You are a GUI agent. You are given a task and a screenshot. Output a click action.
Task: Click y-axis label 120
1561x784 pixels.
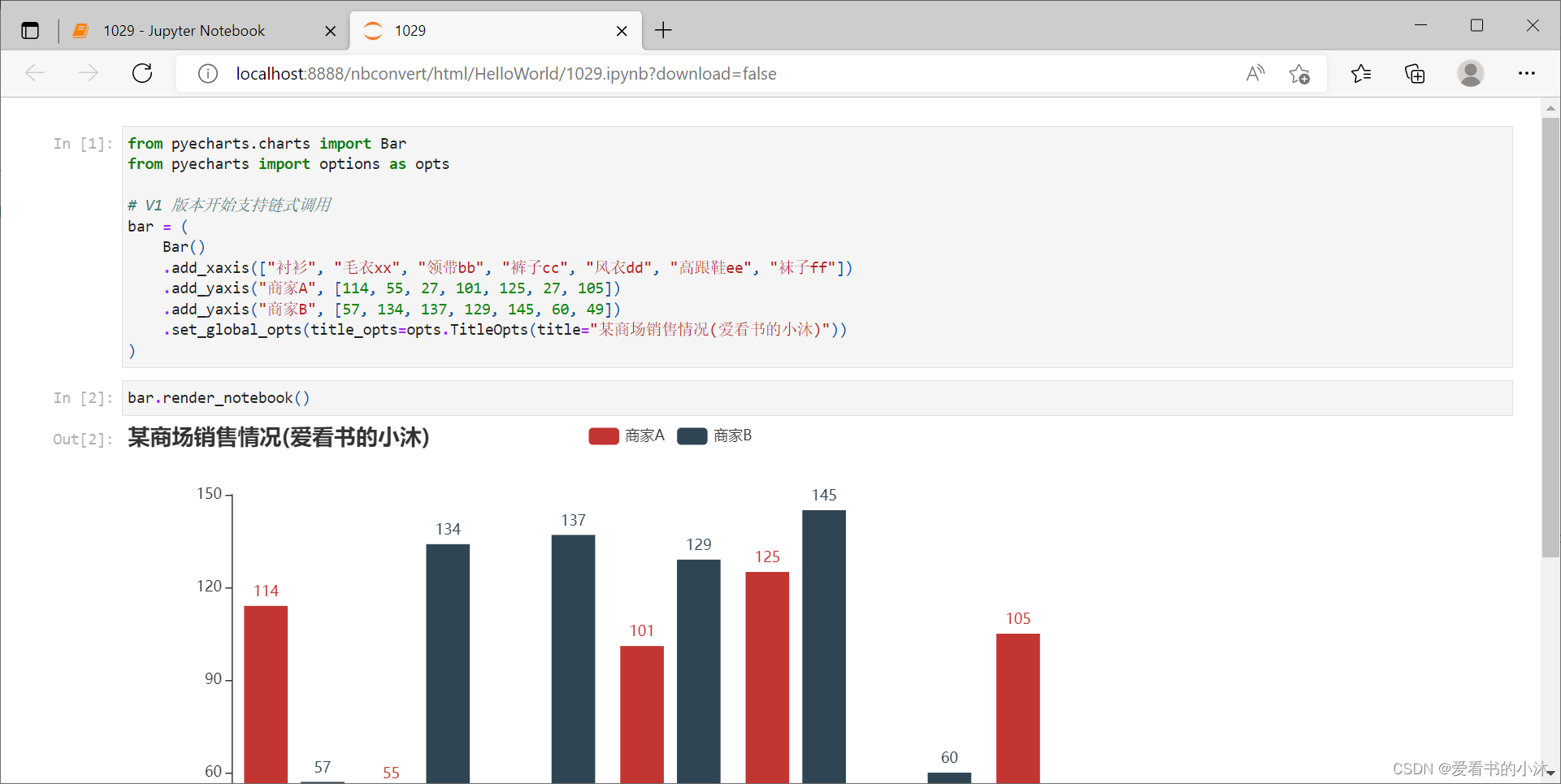click(209, 587)
